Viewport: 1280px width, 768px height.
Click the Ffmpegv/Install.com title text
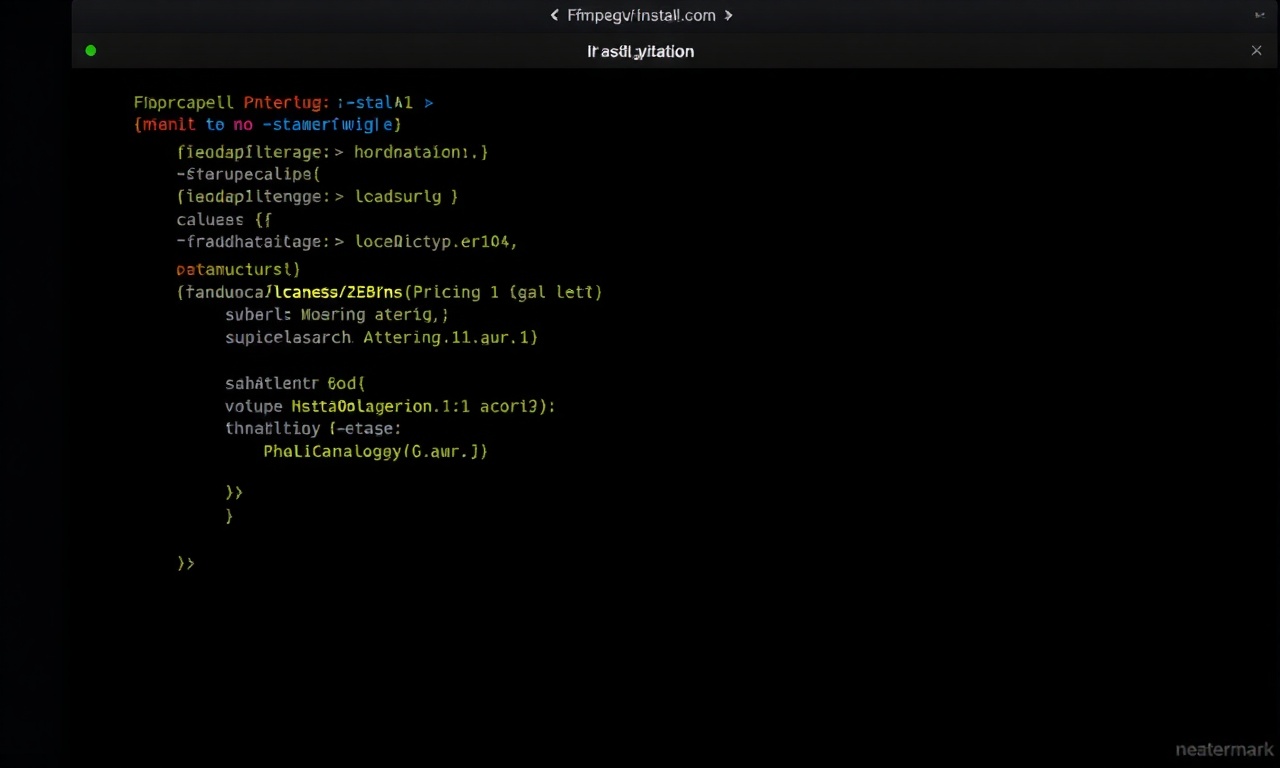pyautogui.click(x=641, y=15)
